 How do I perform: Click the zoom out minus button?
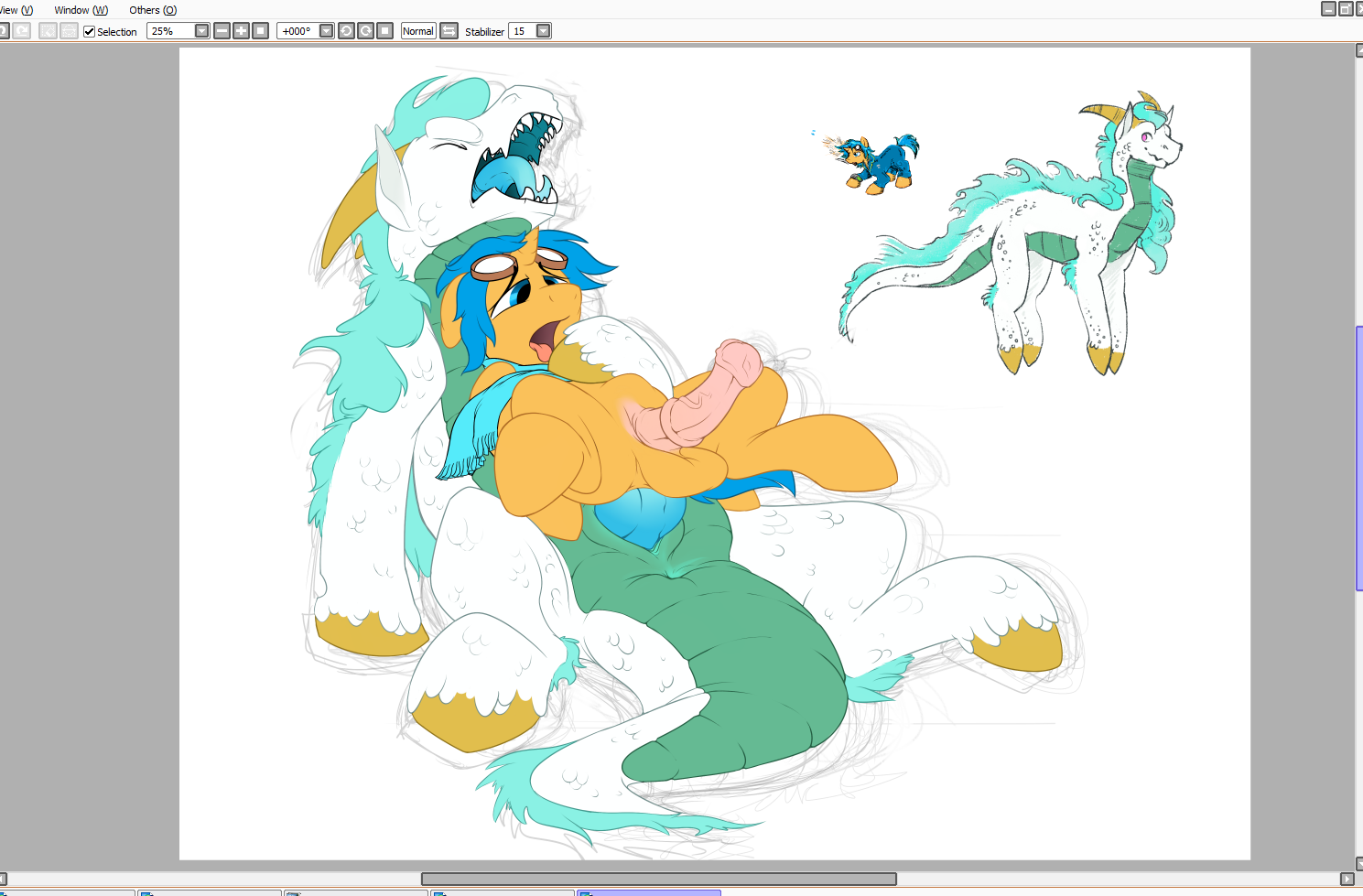222,31
